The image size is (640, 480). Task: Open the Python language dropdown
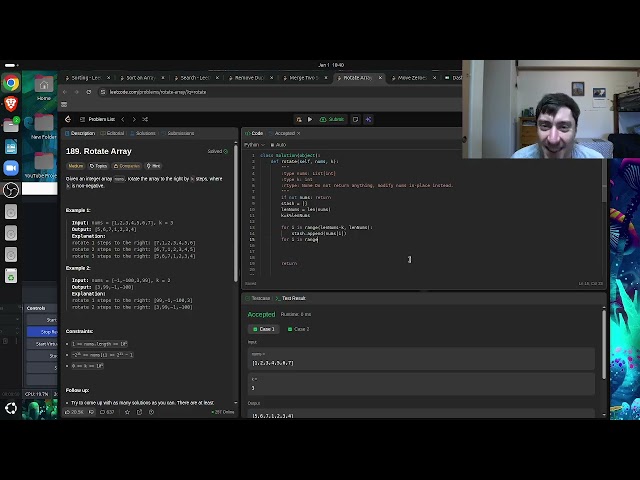[254, 144]
